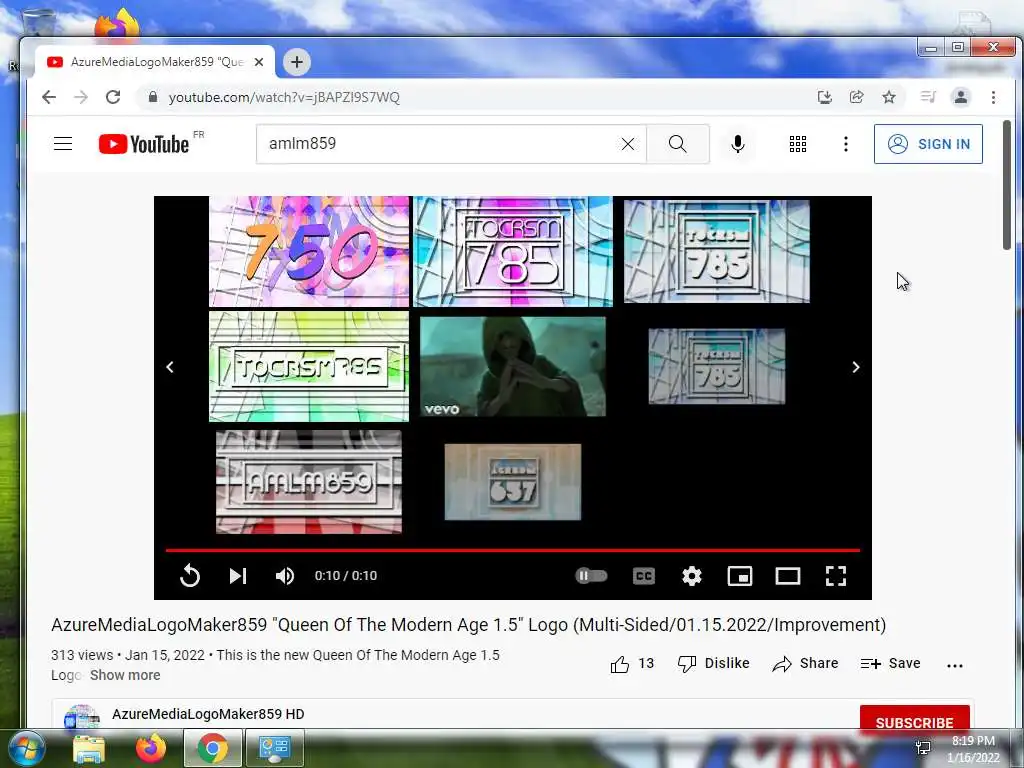Go to YouTube home via logo
Image resolution: width=1024 pixels, height=768 pixels.
click(144, 144)
